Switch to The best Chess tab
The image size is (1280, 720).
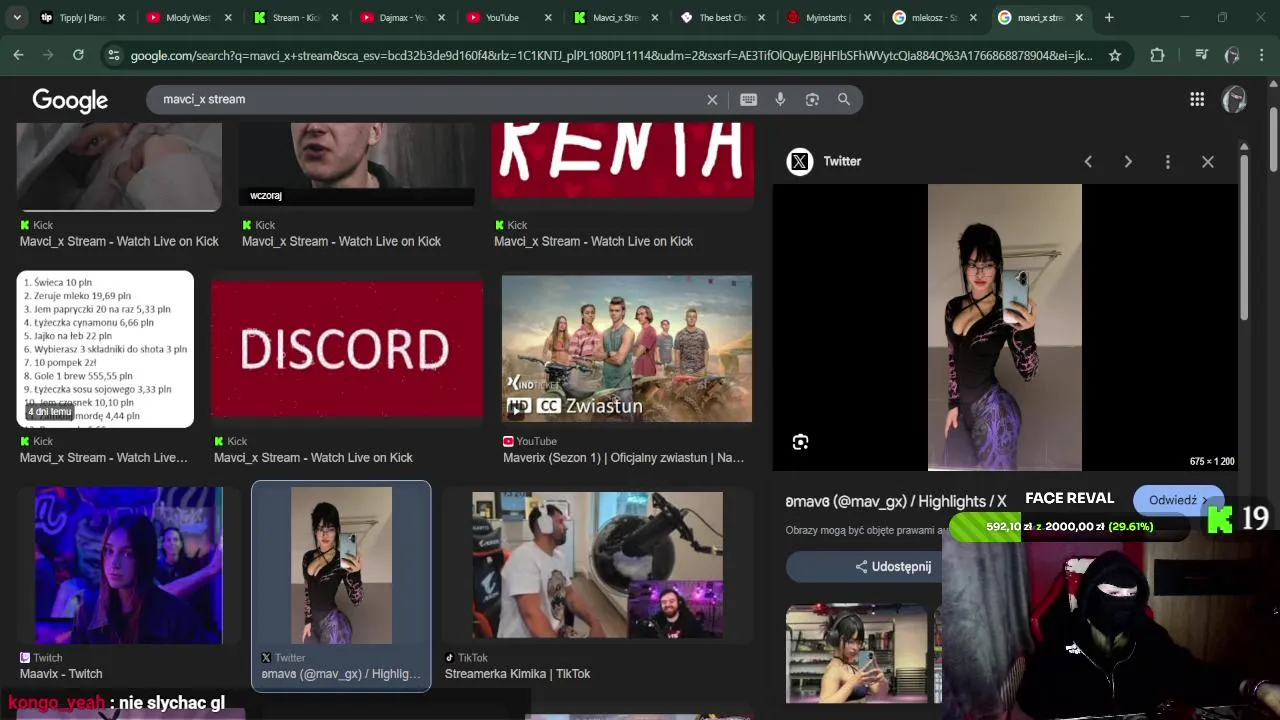click(x=722, y=17)
